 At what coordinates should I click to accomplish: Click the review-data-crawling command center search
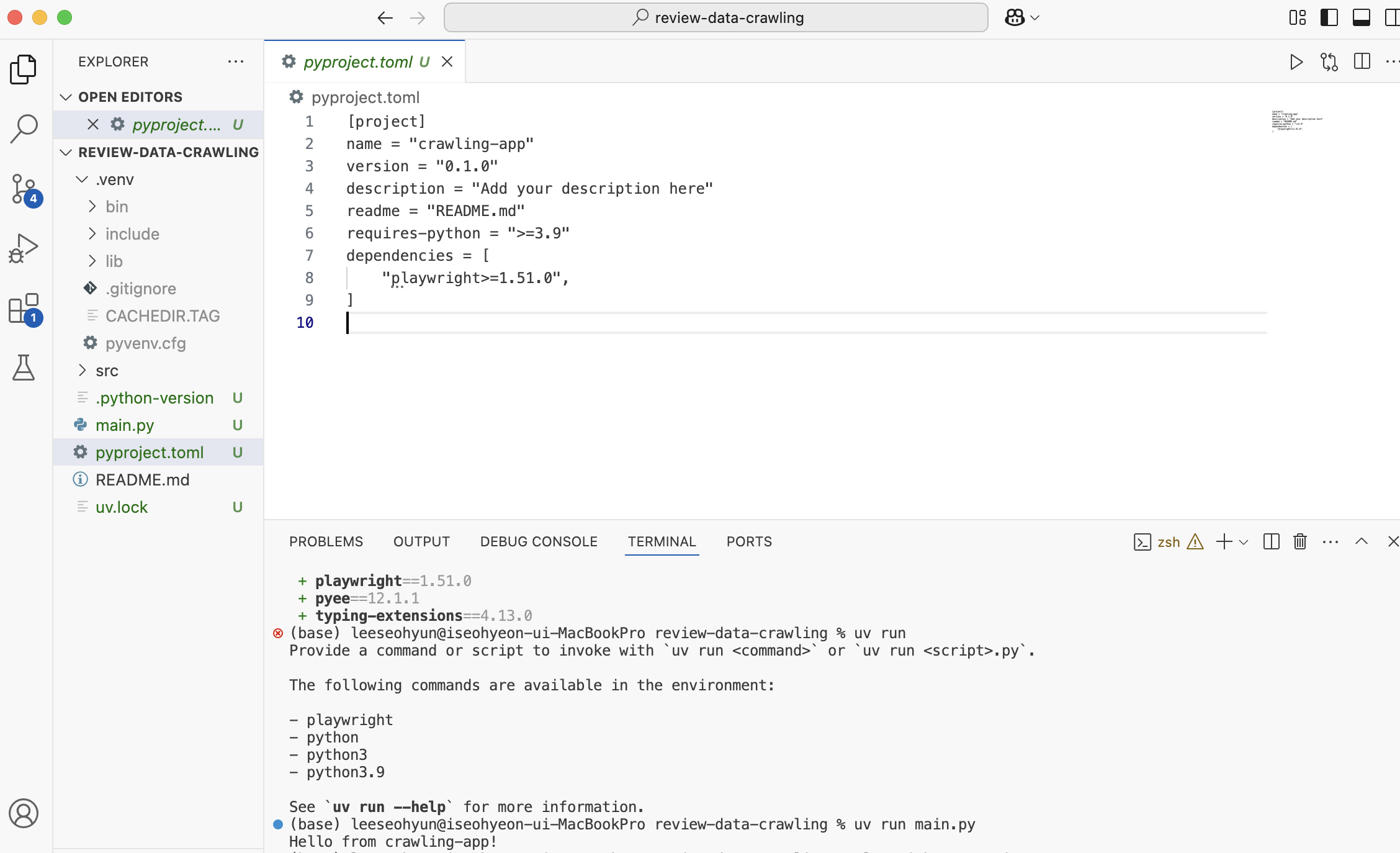716,17
